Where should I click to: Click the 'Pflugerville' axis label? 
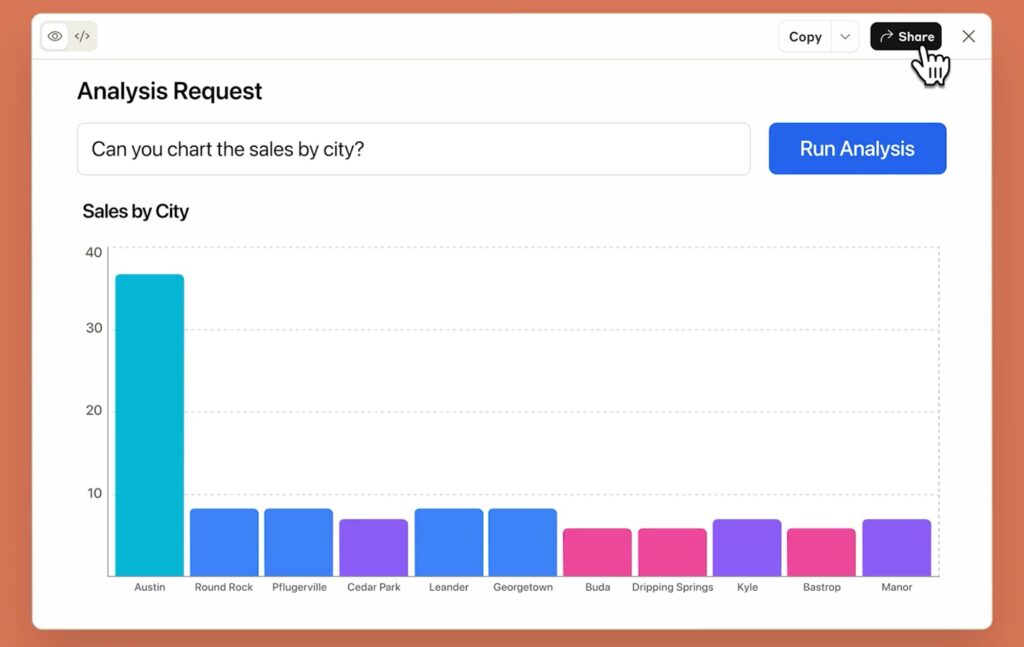click(299, 587)
